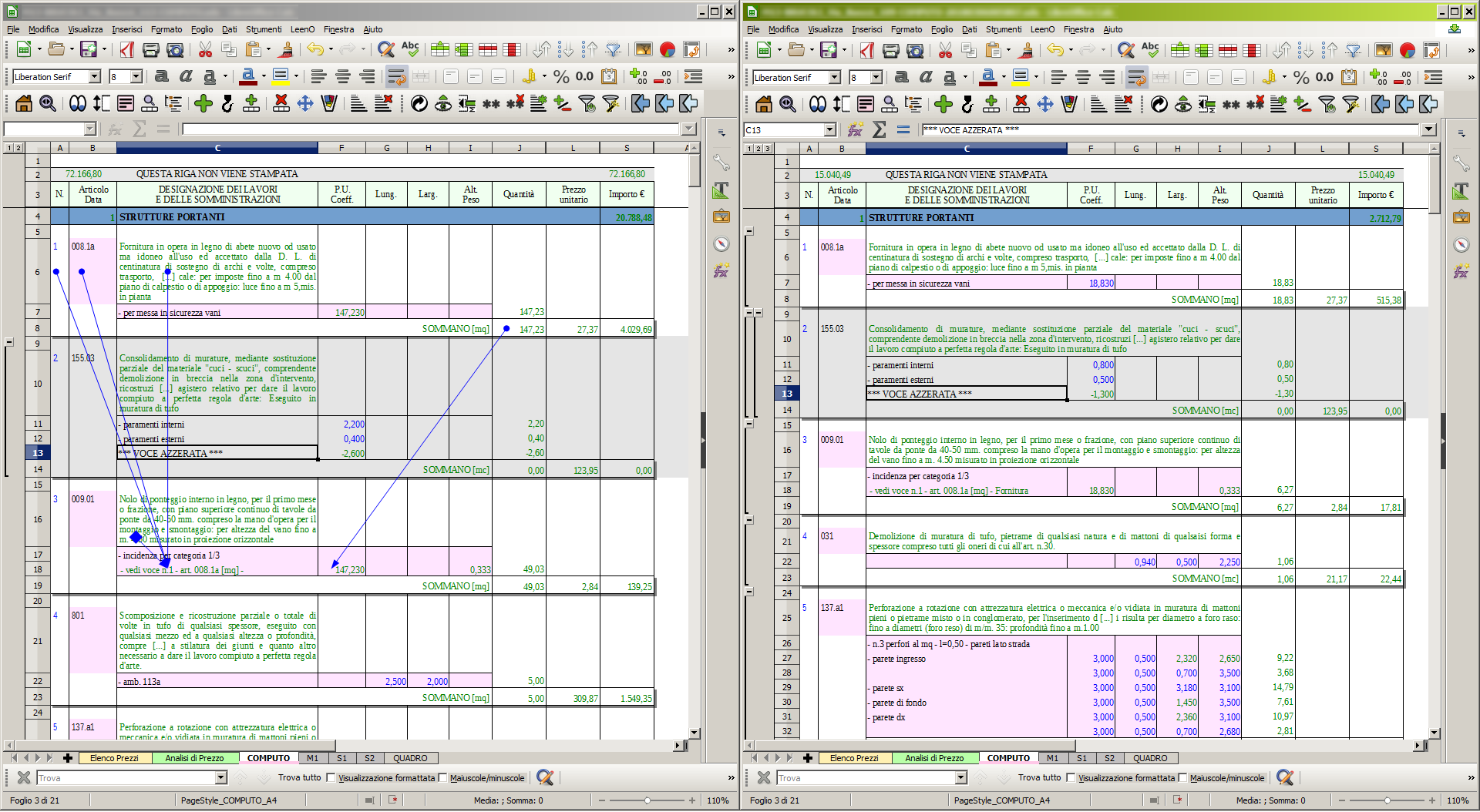Open font name dropdown in left window
The height and width of the screenshot is (812, 1480).
[95, 76]
